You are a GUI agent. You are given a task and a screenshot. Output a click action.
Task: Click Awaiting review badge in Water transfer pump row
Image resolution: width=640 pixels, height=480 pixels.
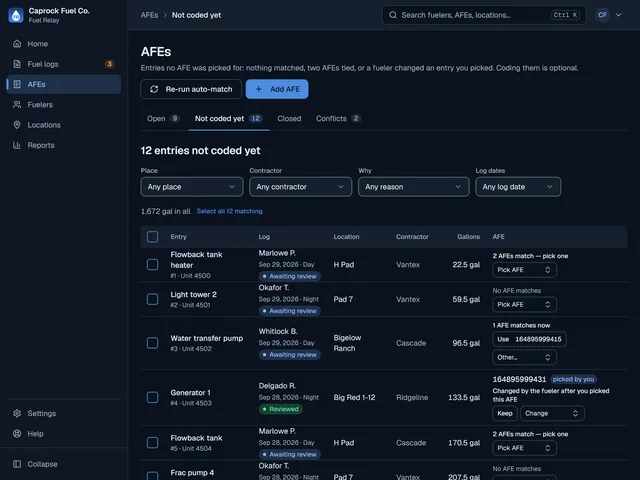point(289,355)
